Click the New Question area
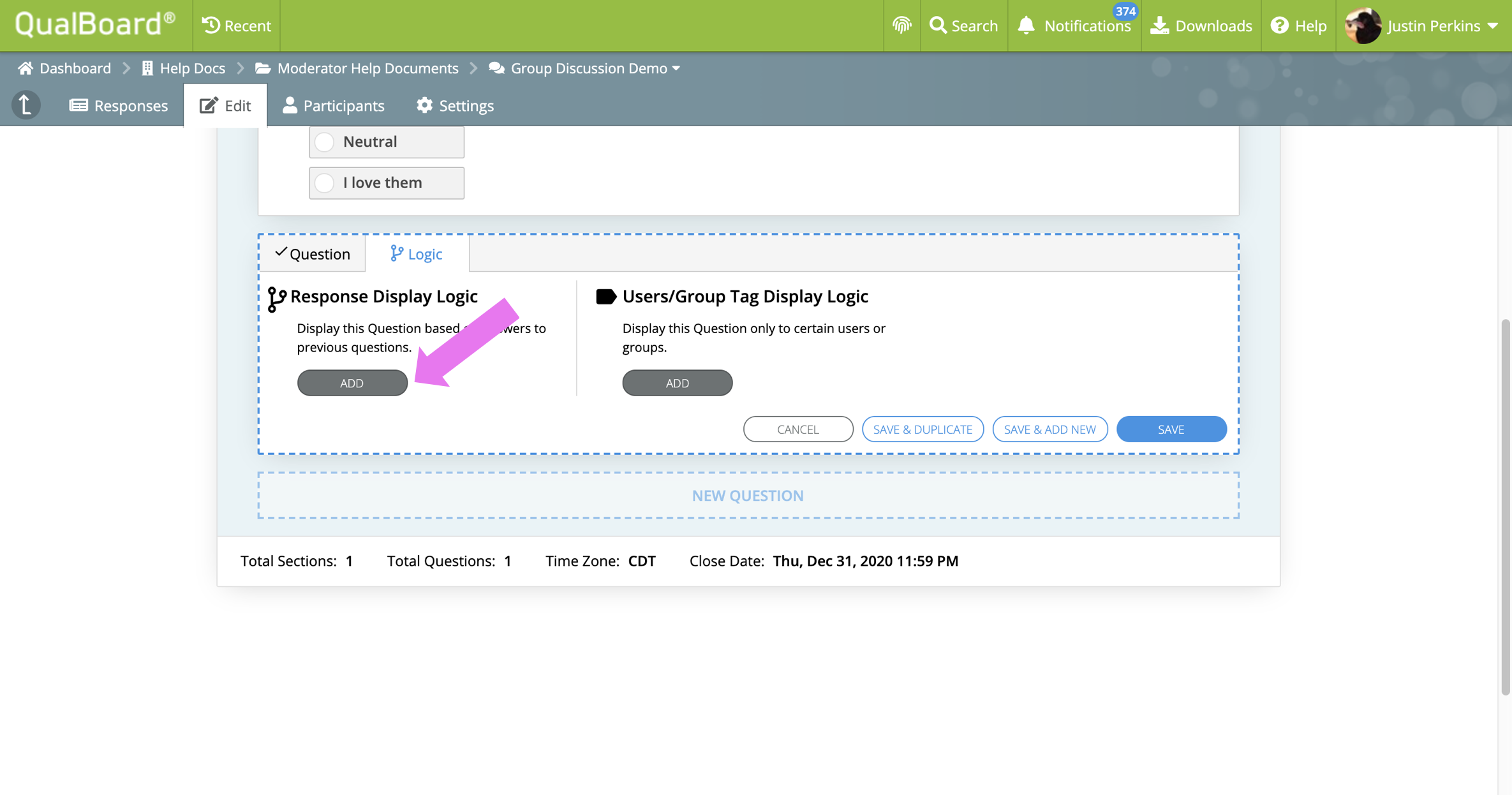This screenshot has height=795, width=1512. (748, 495)
